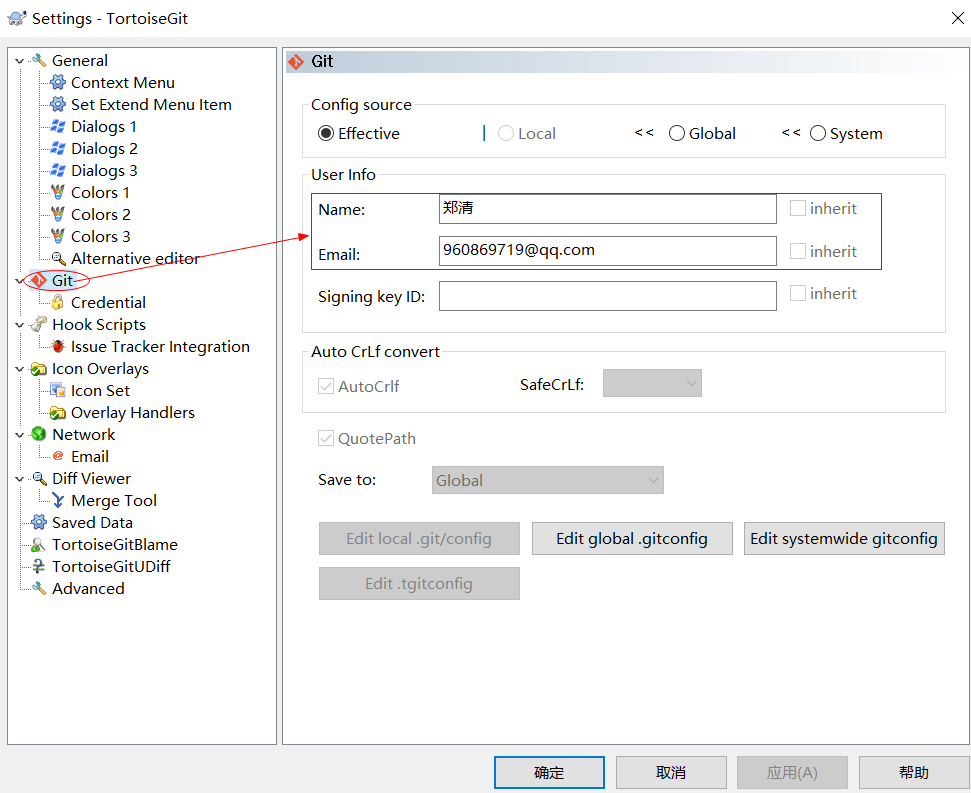The height and width of the screenshot is (793, 971).
Task: Click the General wrench icon
Action: click(x=39, y=61)
